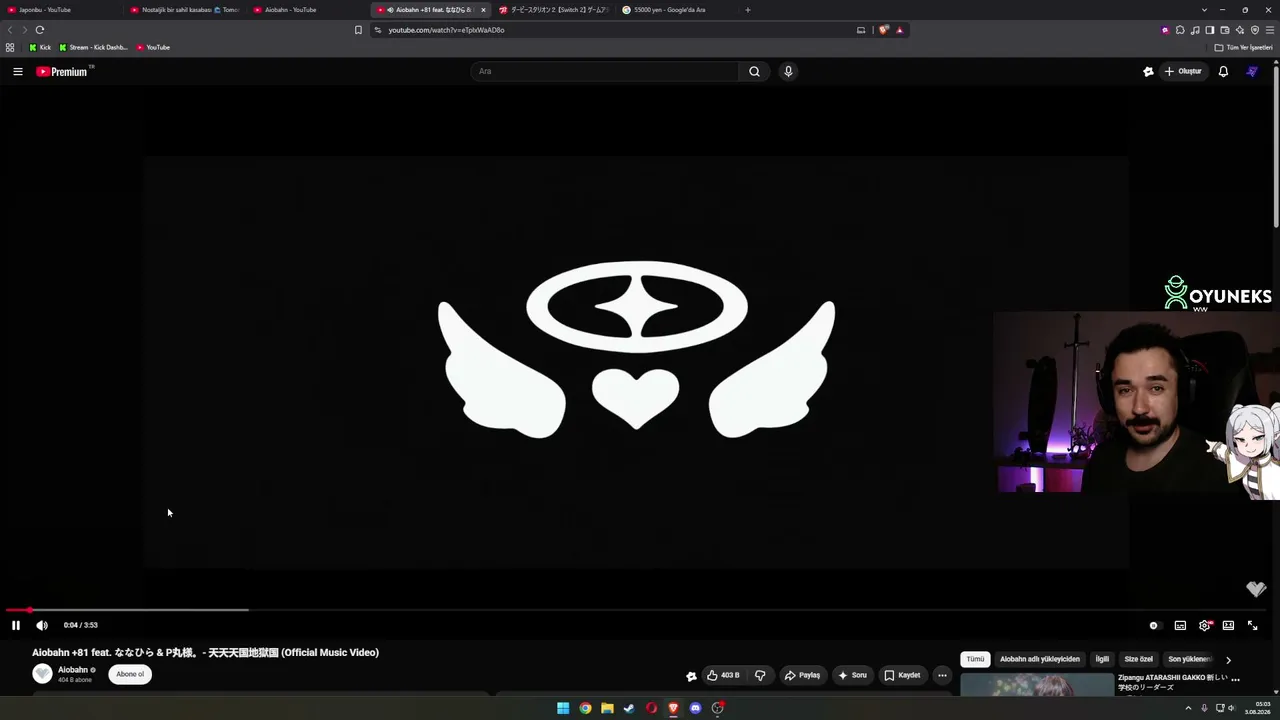
Task: Open Brave Shields lion icon
Action: (x=883, y=30)
